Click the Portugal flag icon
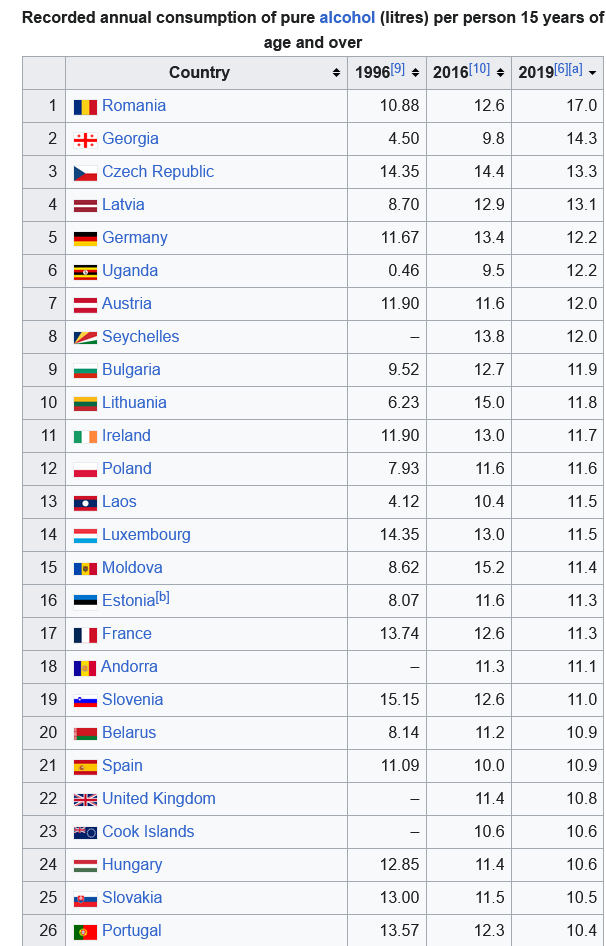Image resolution: width=606 pixels, height=946 pixels. click(x=85, y=932)
